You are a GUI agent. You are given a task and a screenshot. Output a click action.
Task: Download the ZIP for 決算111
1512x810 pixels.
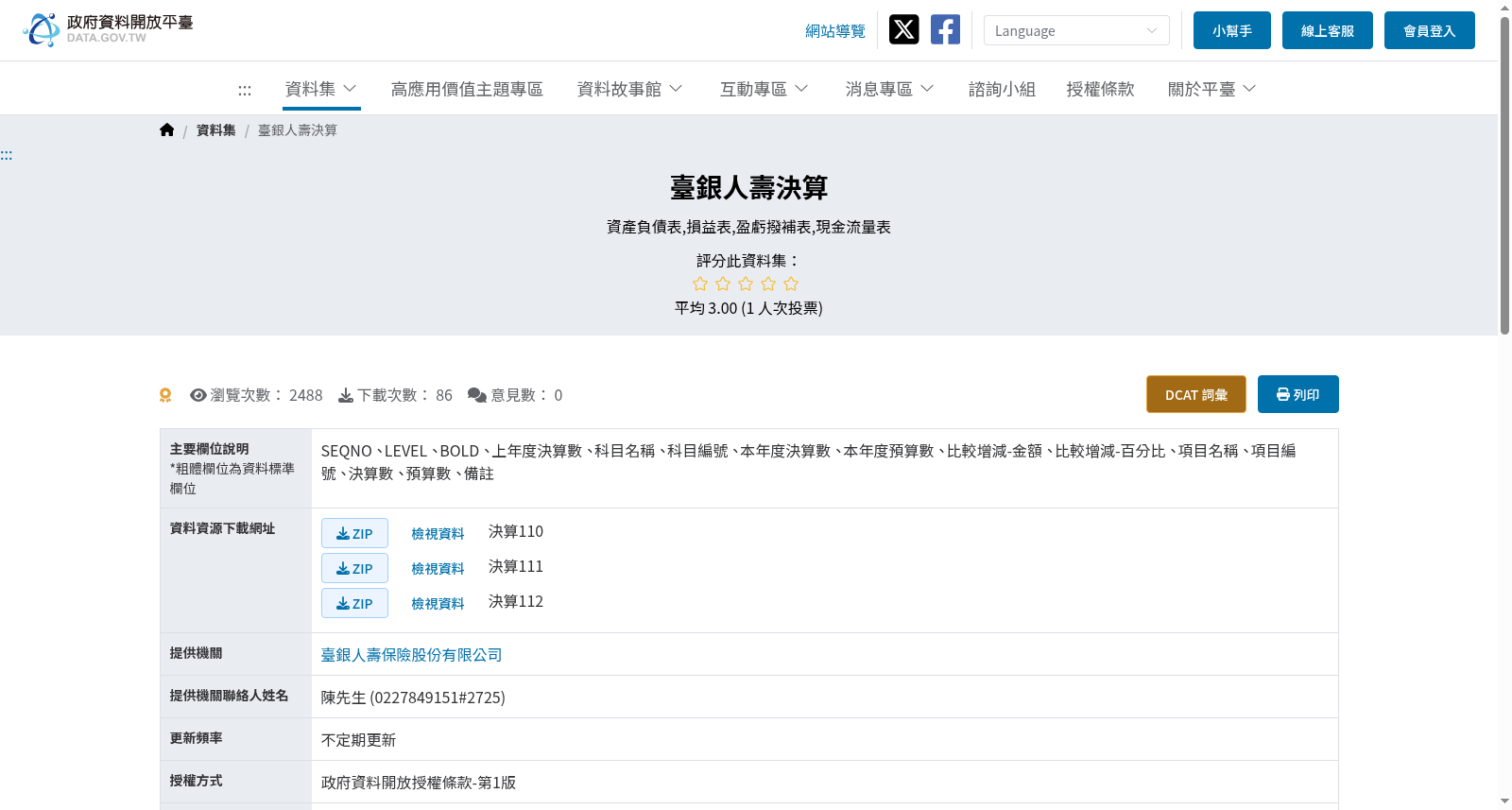coord(354,568)
